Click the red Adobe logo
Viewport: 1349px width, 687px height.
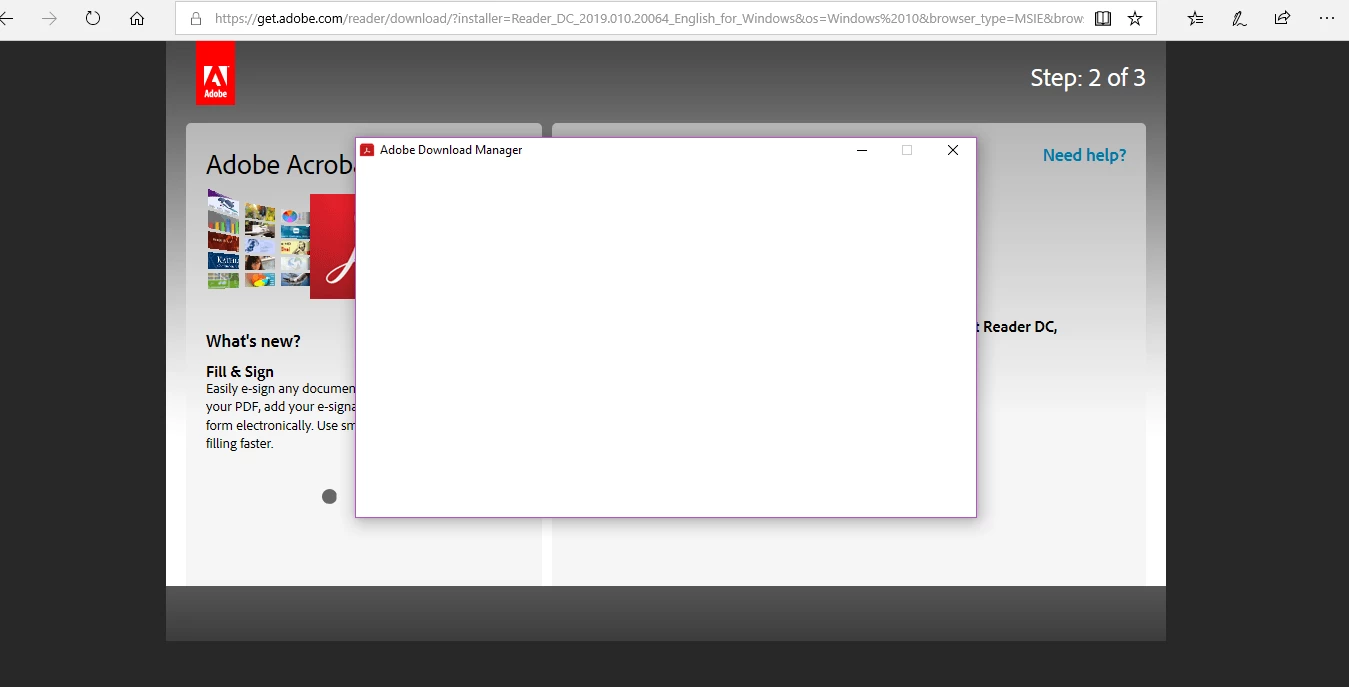pyautogui.click(x=216, y=73)
